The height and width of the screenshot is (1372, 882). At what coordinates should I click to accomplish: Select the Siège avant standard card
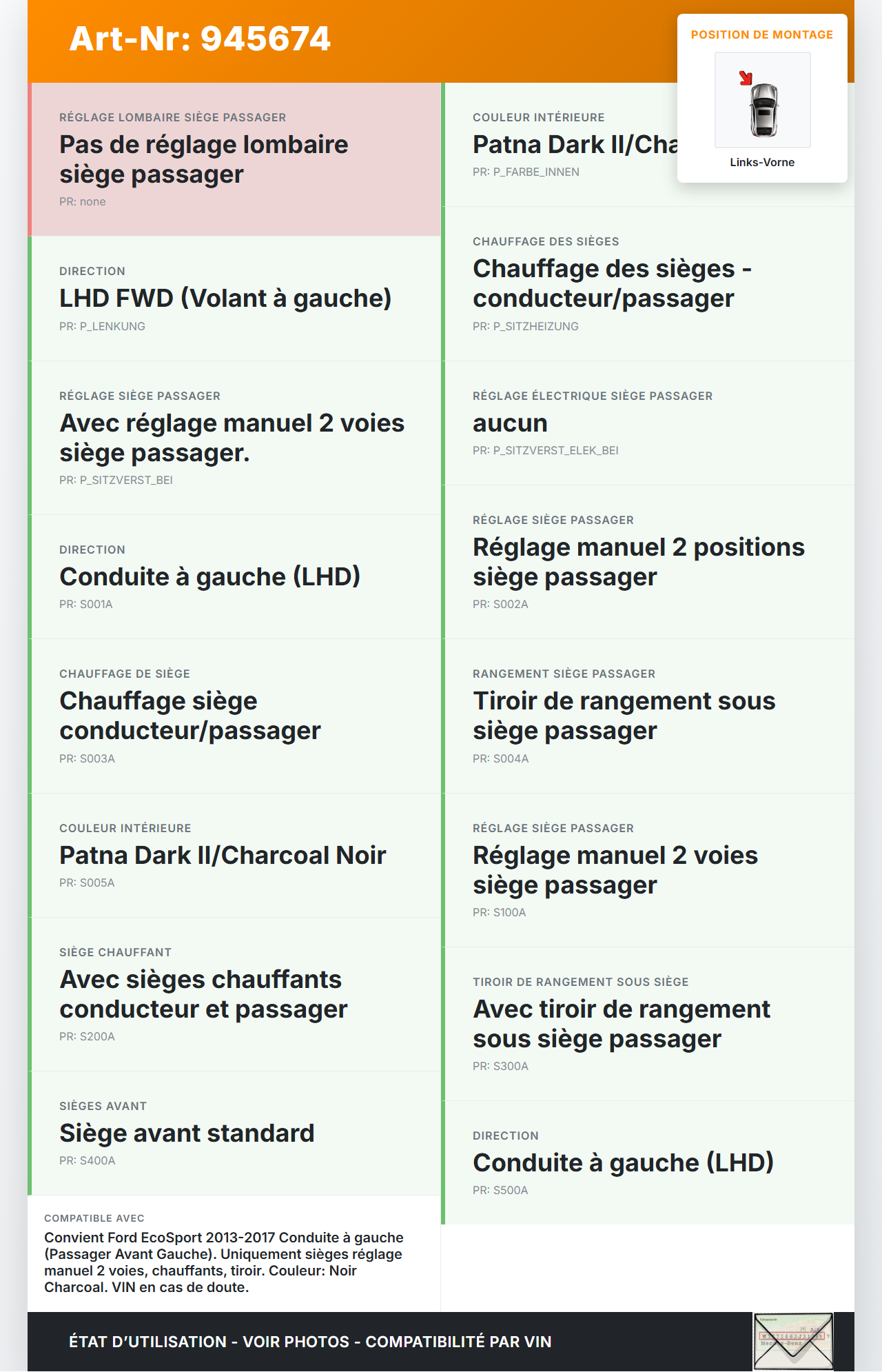coord(234,1133)
